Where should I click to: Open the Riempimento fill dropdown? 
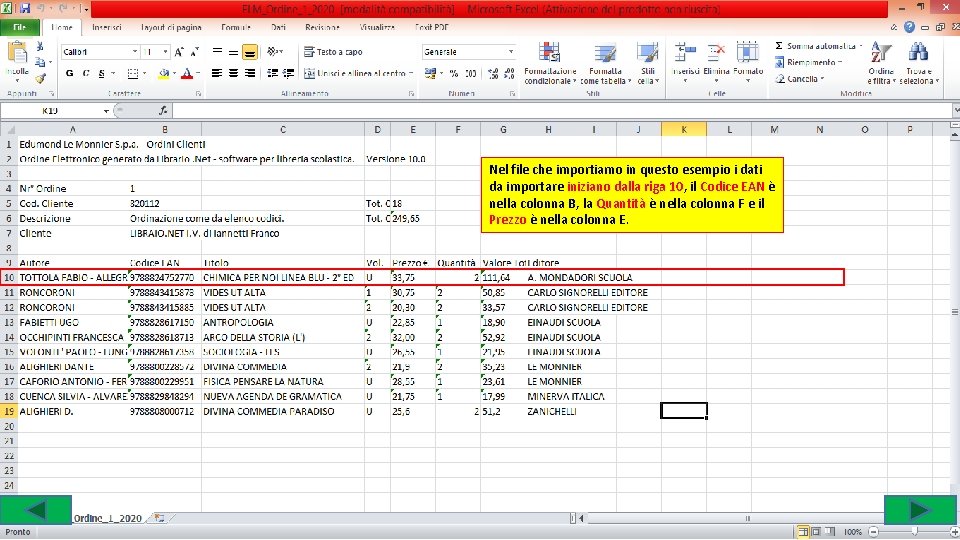point(809,62)
